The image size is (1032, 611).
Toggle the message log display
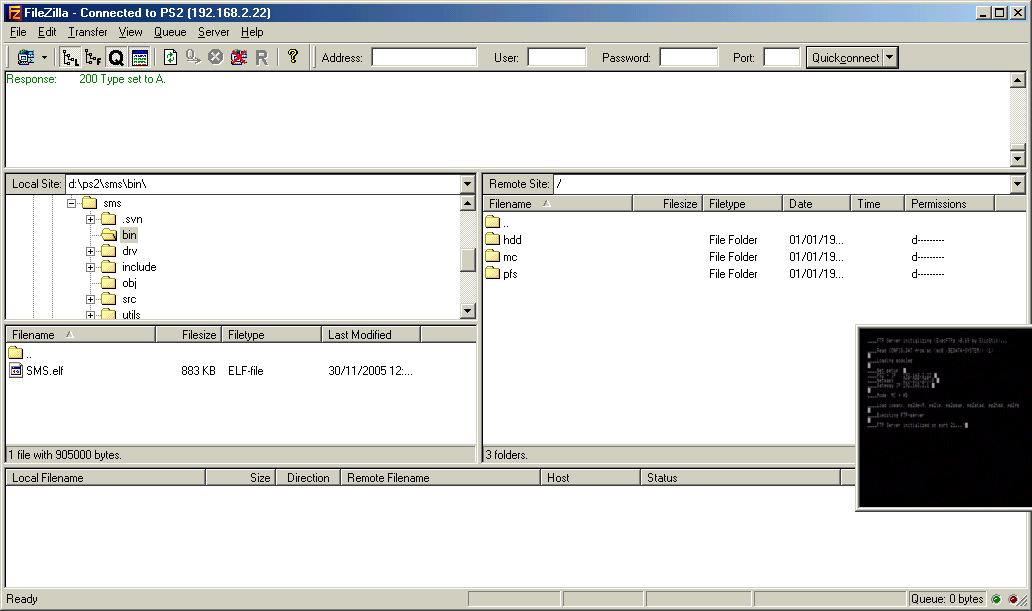click(140, 57)
